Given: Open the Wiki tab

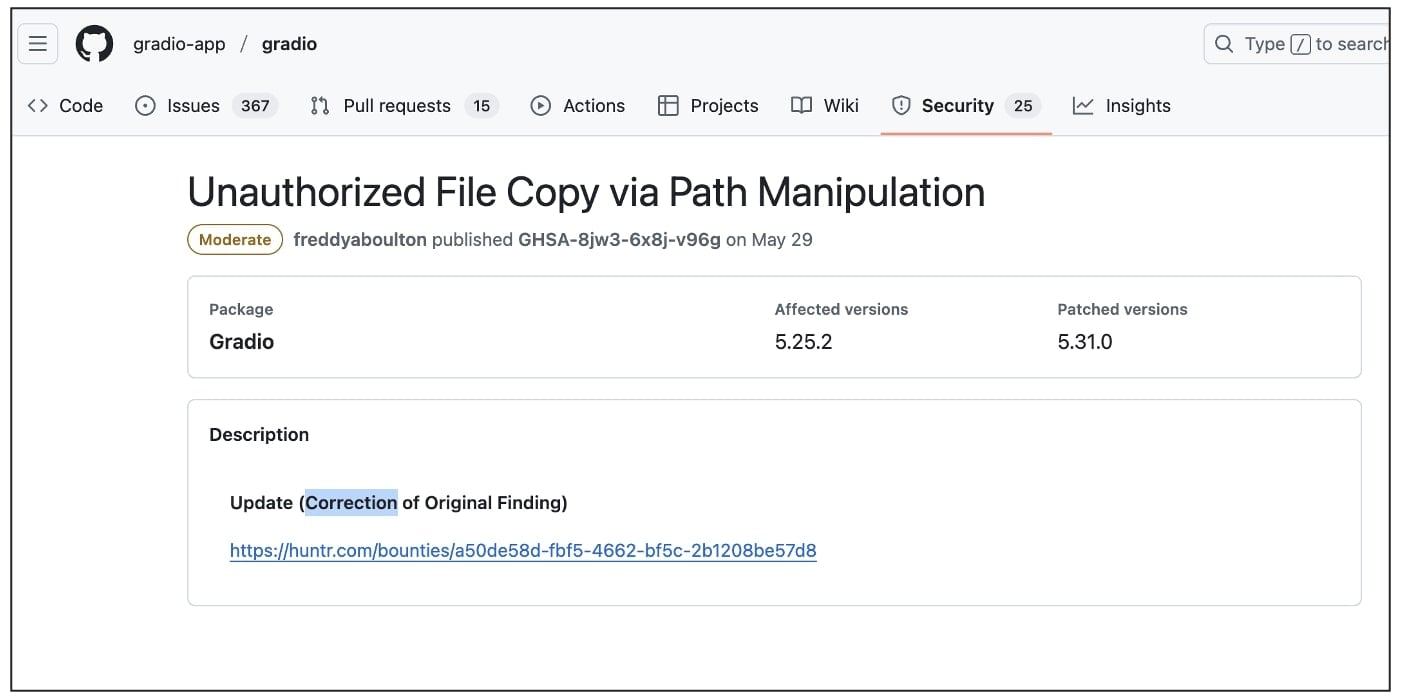Looking at the screenshot, I should tap(840, 106).
